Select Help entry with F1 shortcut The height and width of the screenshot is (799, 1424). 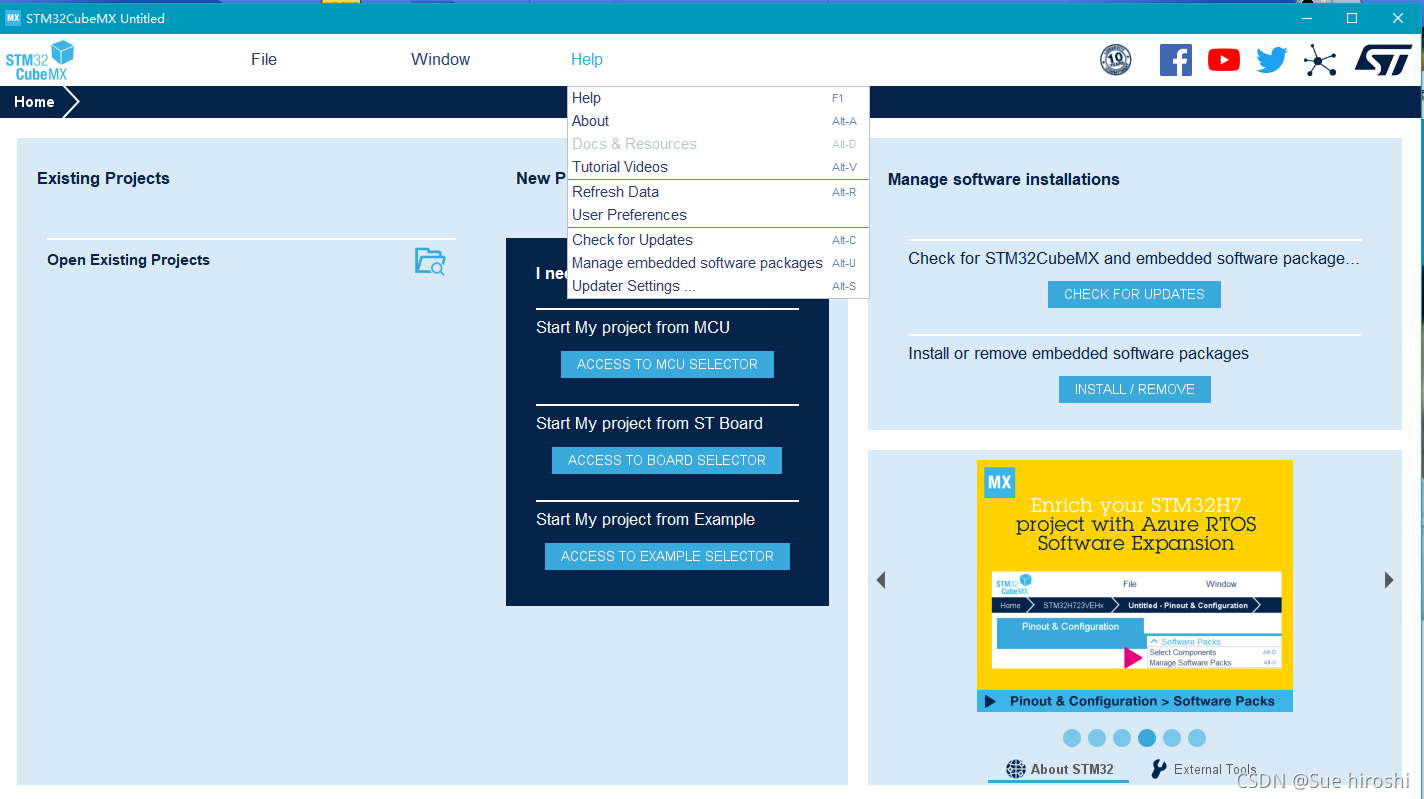coord(718,98)
